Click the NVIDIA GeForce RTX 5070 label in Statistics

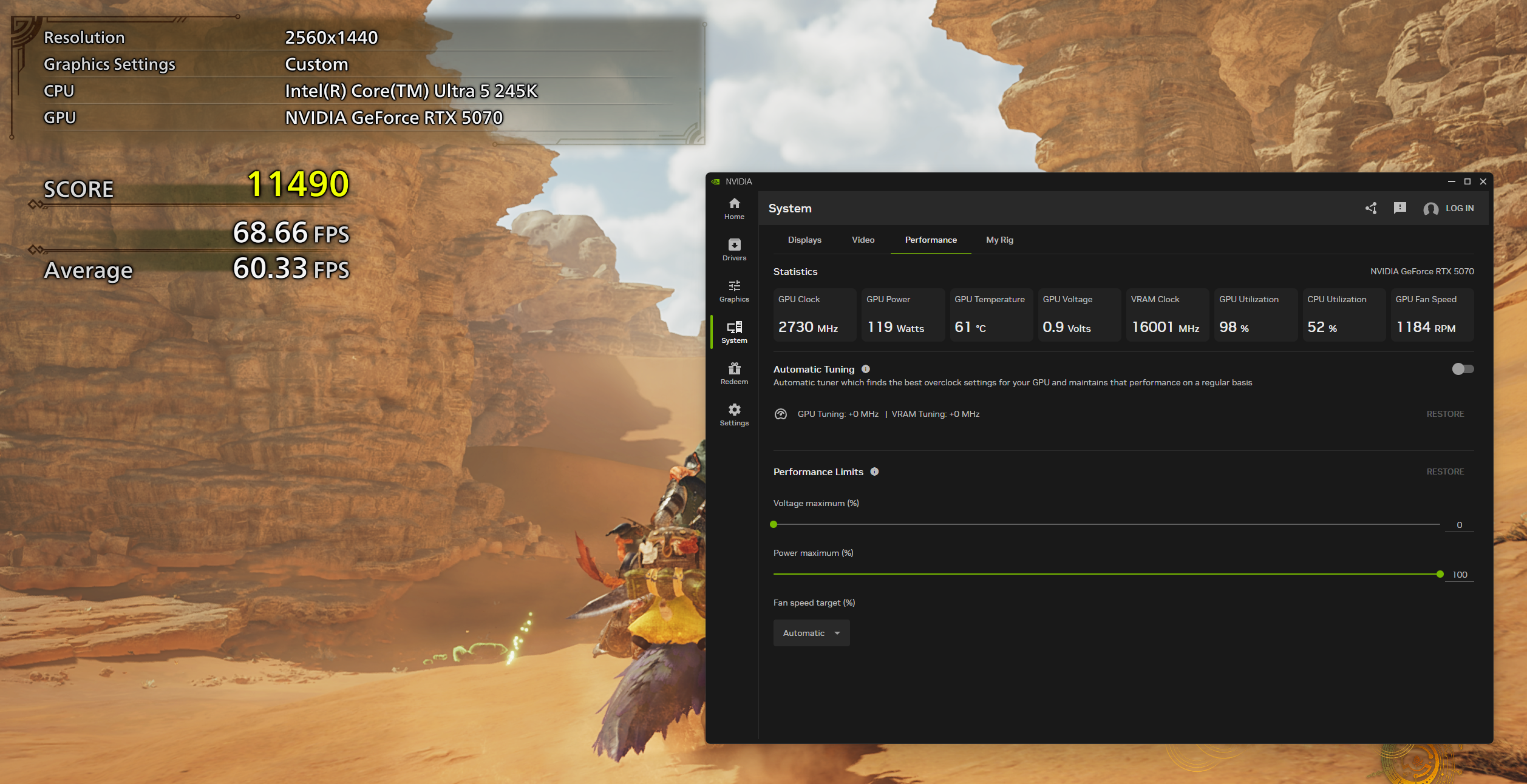[1422, 271]
